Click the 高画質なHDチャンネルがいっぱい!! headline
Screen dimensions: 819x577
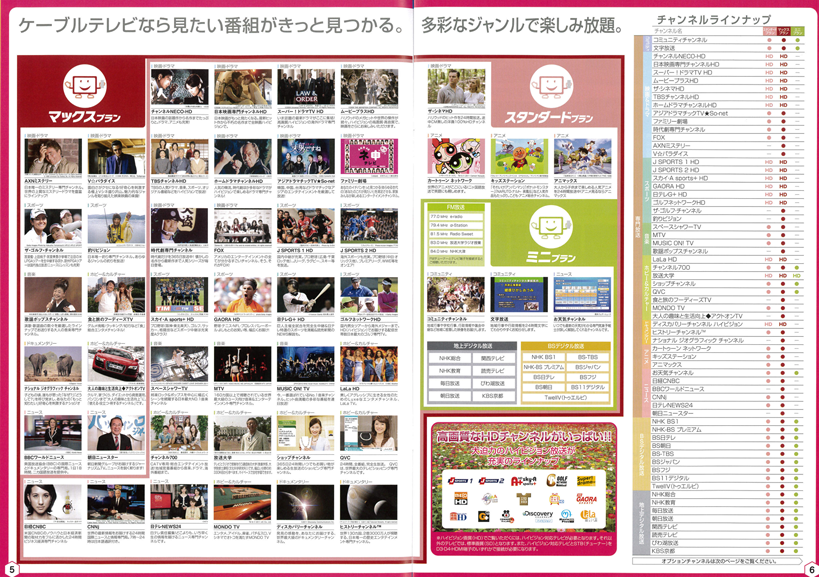524,435
